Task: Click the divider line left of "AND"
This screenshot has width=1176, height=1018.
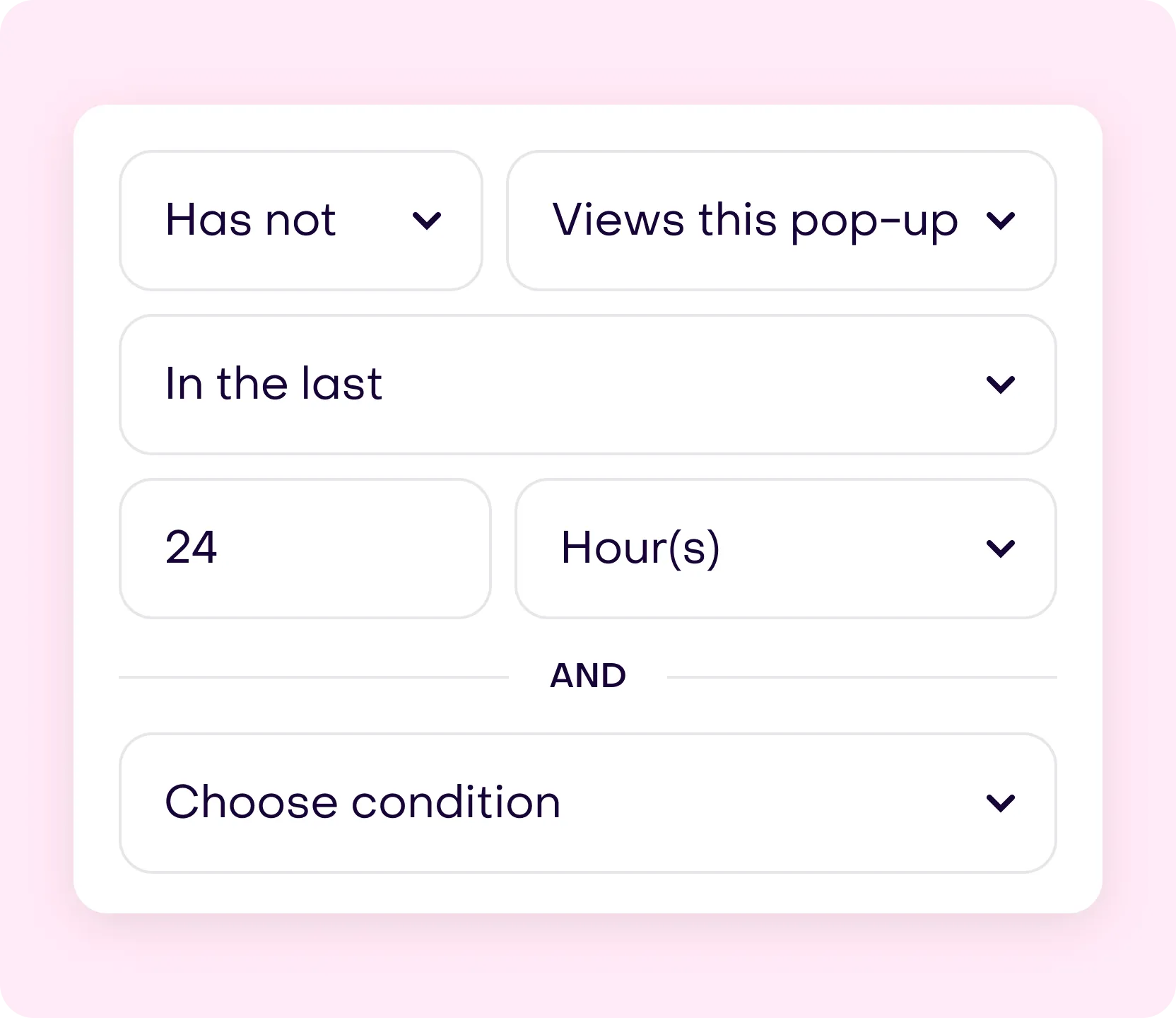Action: (x=314, y=677)
